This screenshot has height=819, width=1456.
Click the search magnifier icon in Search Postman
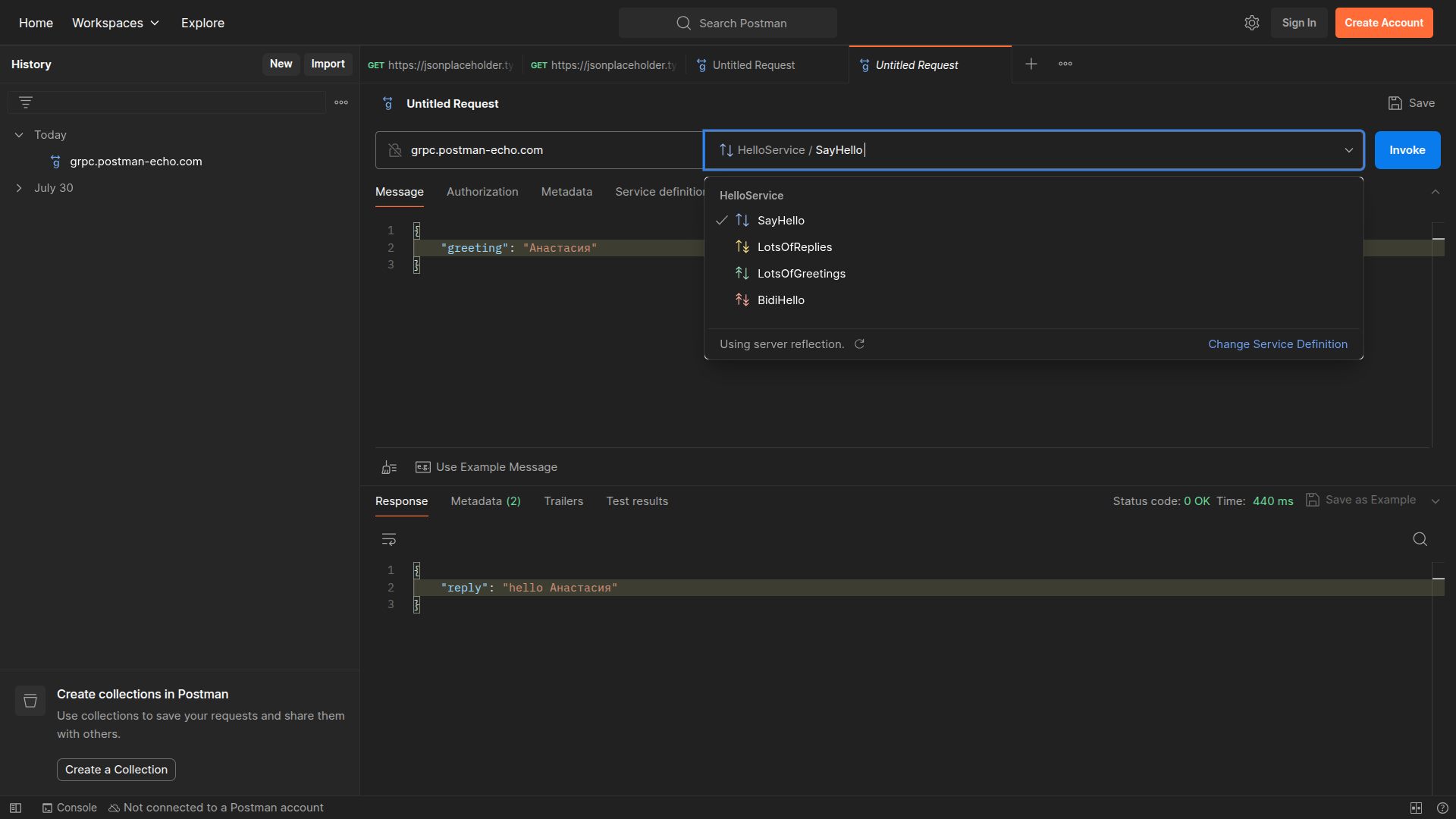click(x=683, y=23)
